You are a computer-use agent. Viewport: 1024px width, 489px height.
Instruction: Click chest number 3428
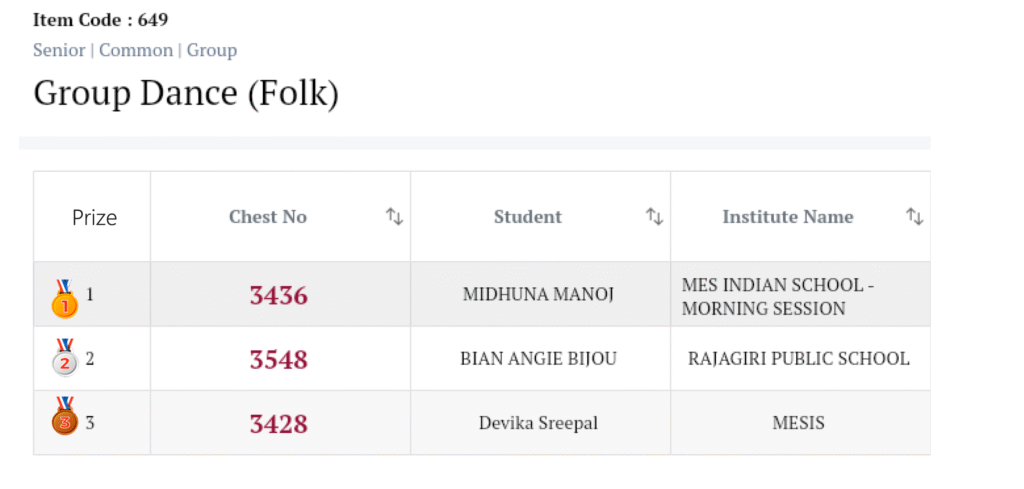pos(279,423)
